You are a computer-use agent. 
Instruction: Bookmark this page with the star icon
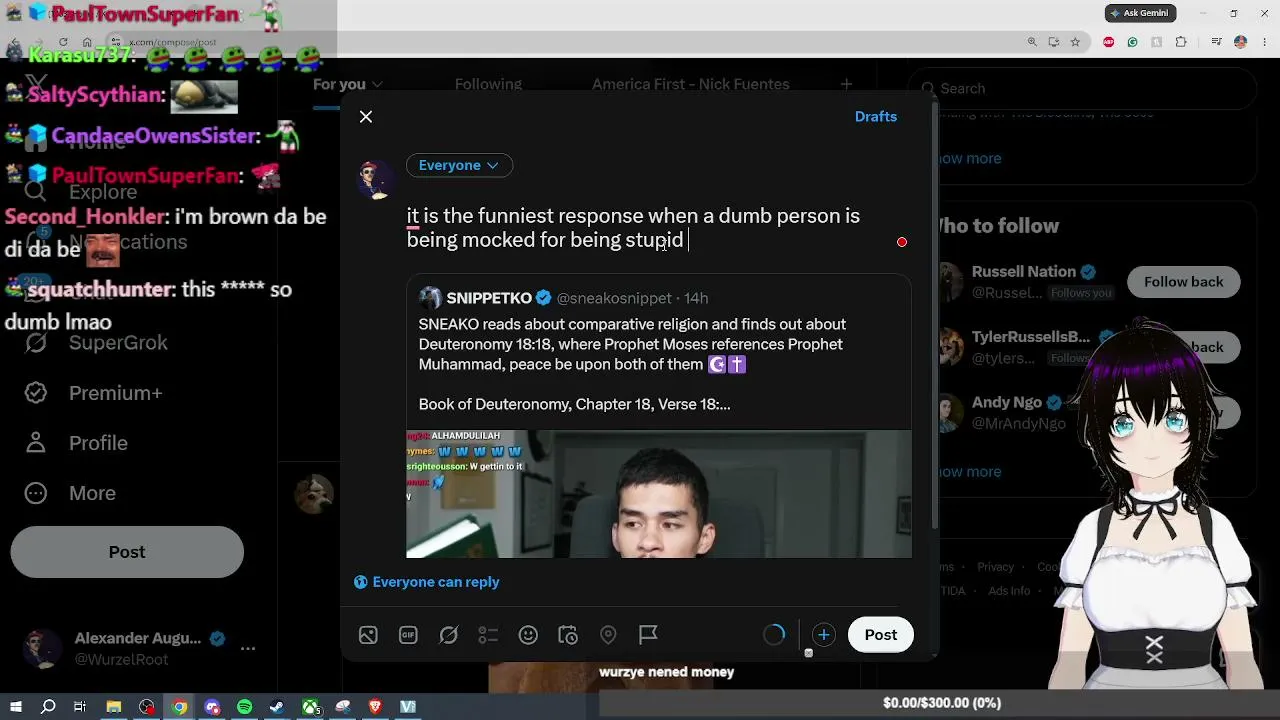point(1075,42)
